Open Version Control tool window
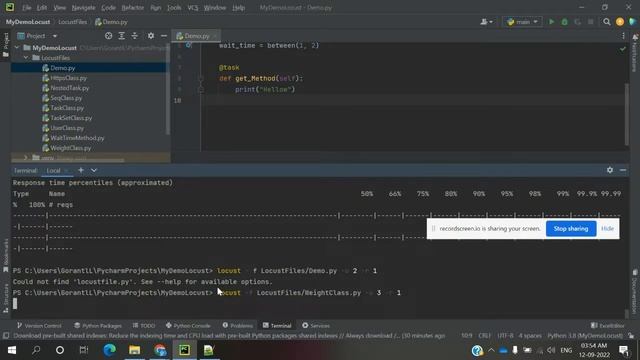This screenshot has height=360, width=640. pyautogui.click(x=39, y=326)
